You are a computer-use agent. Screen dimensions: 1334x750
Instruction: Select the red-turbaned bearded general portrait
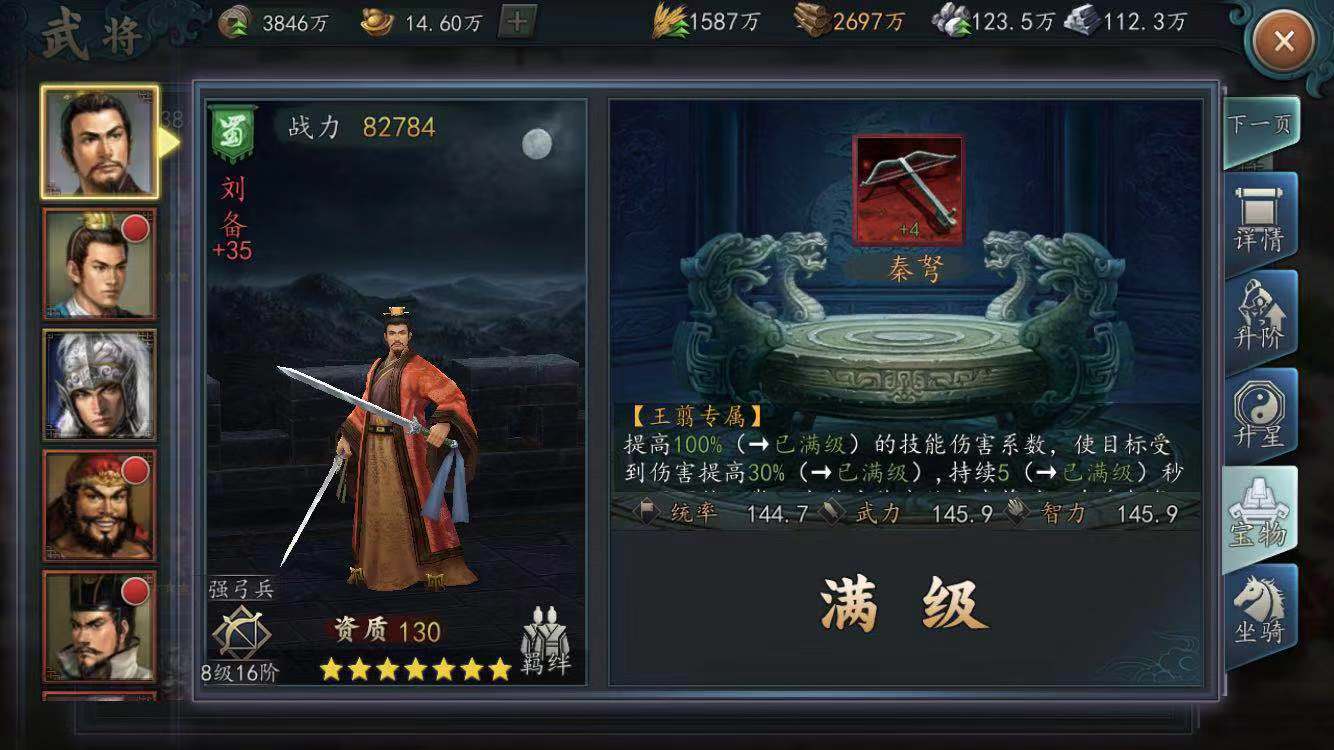99,505
